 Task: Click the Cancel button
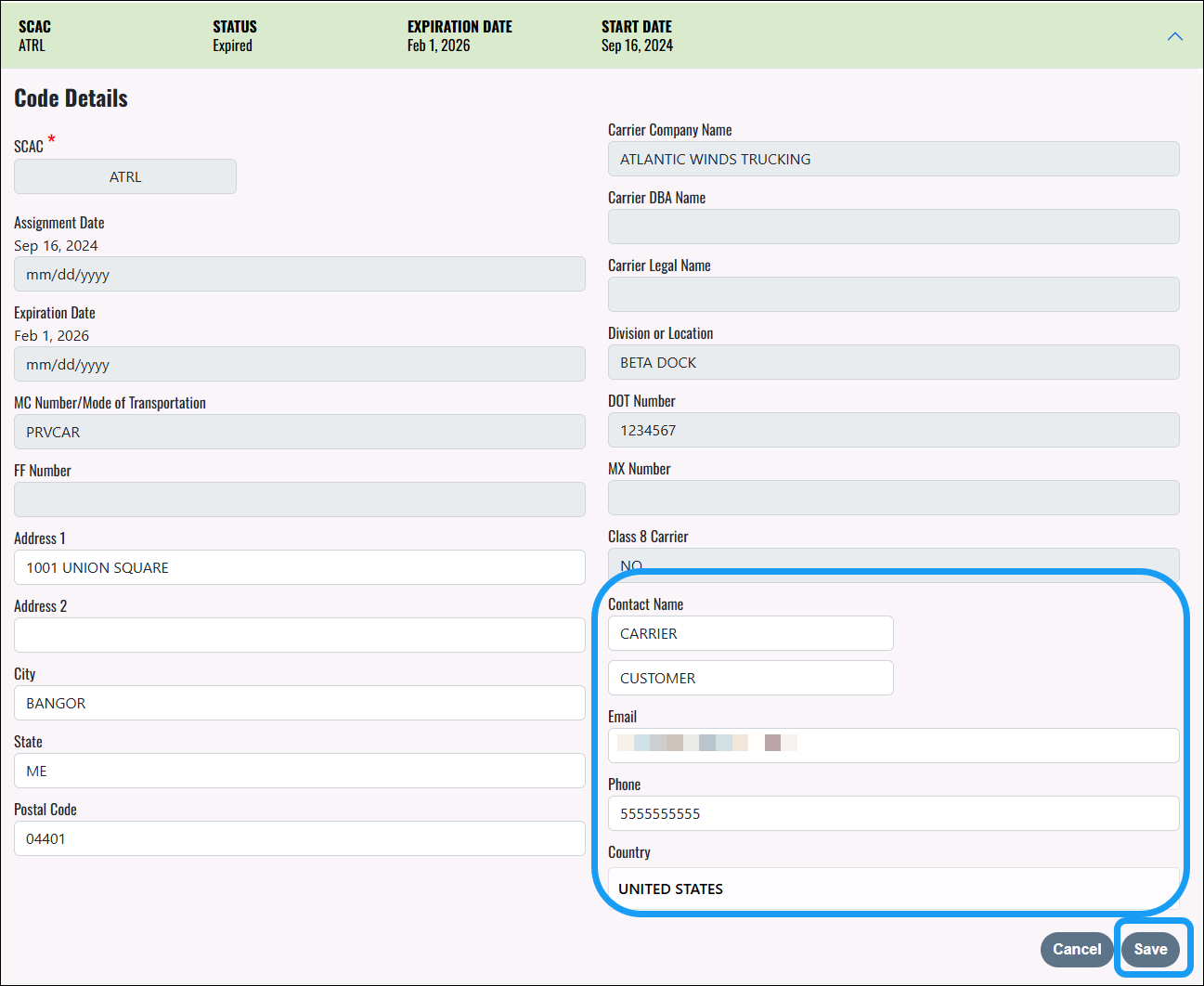point(1076,949)
